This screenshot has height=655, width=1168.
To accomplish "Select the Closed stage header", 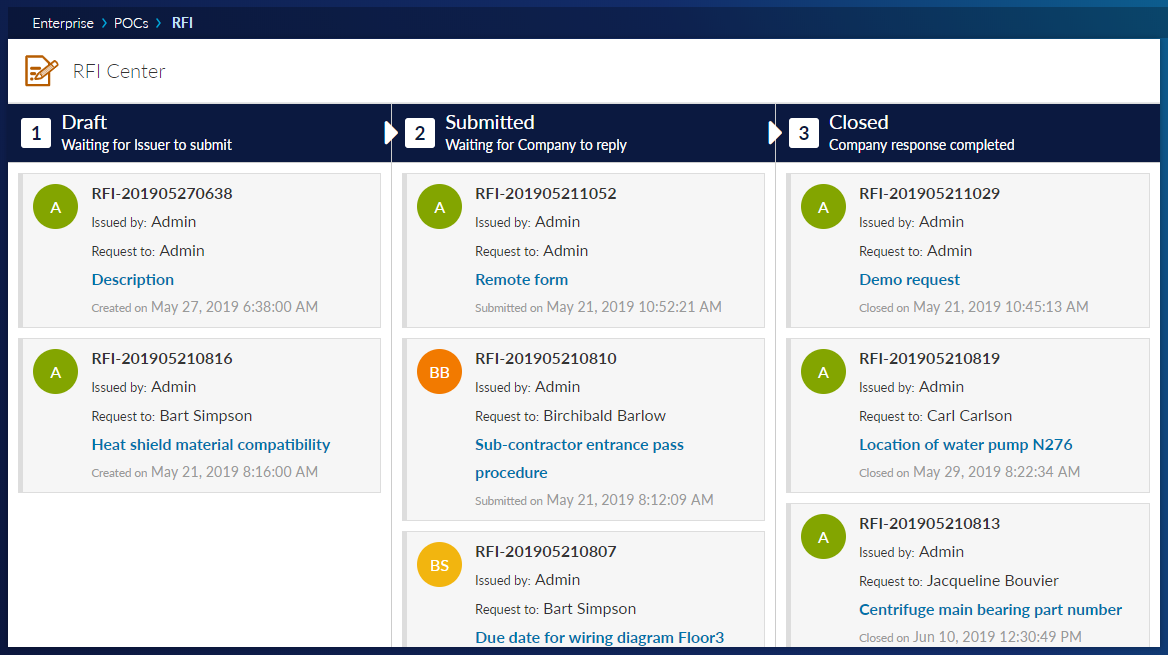I will pyautogui.click(x=858, y=123).
